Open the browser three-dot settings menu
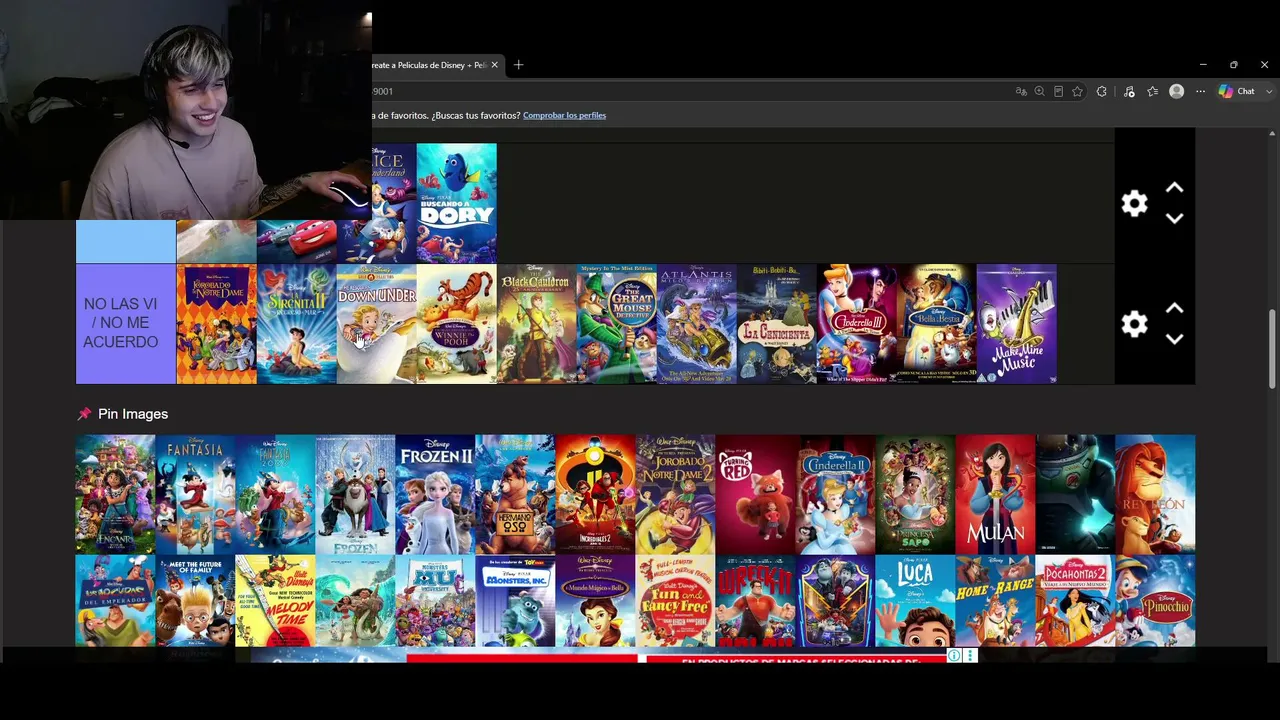The image size is (1280, 720). coord(1201,91)
